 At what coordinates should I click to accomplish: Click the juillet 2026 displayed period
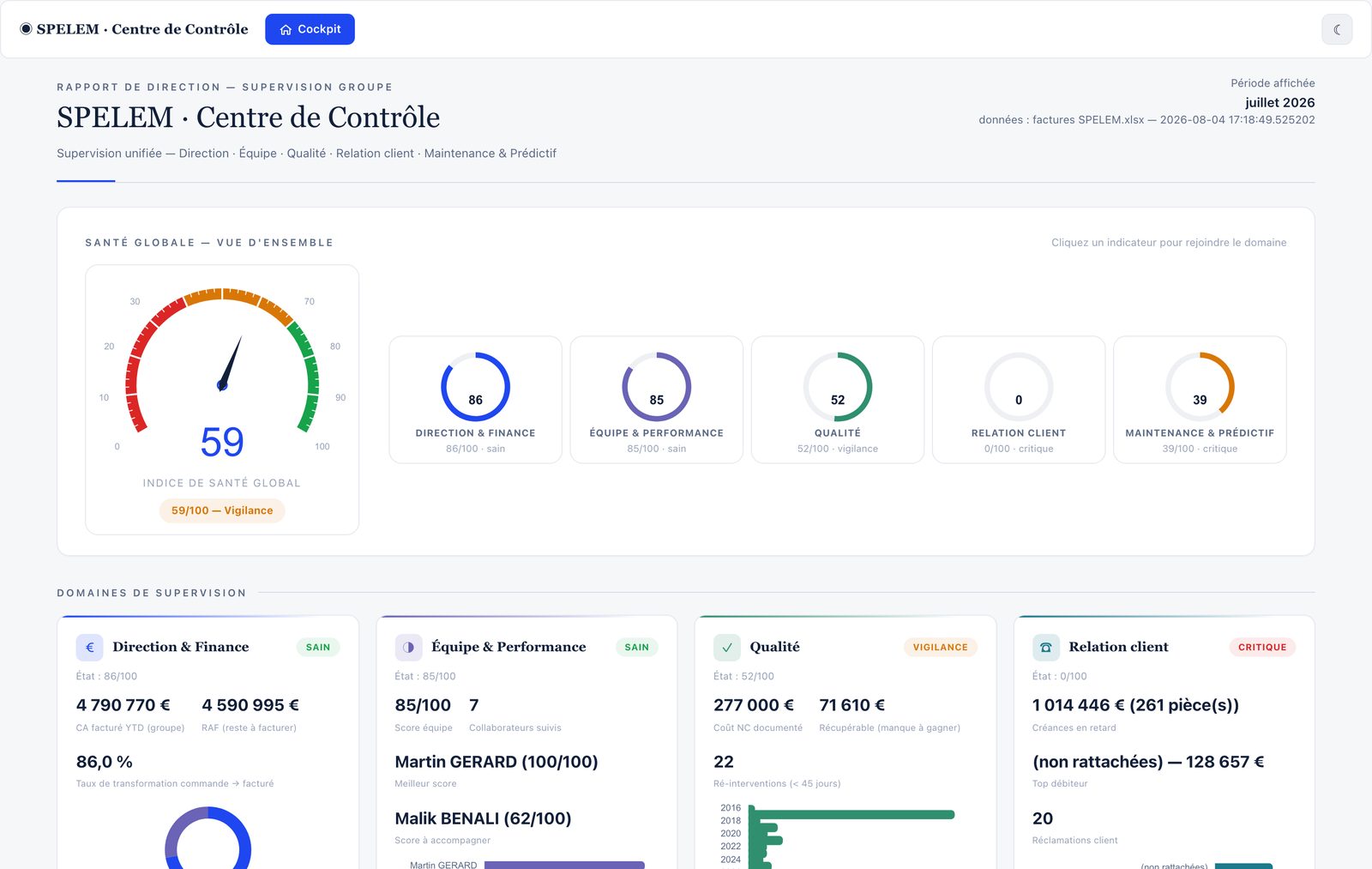[1279, 102]
